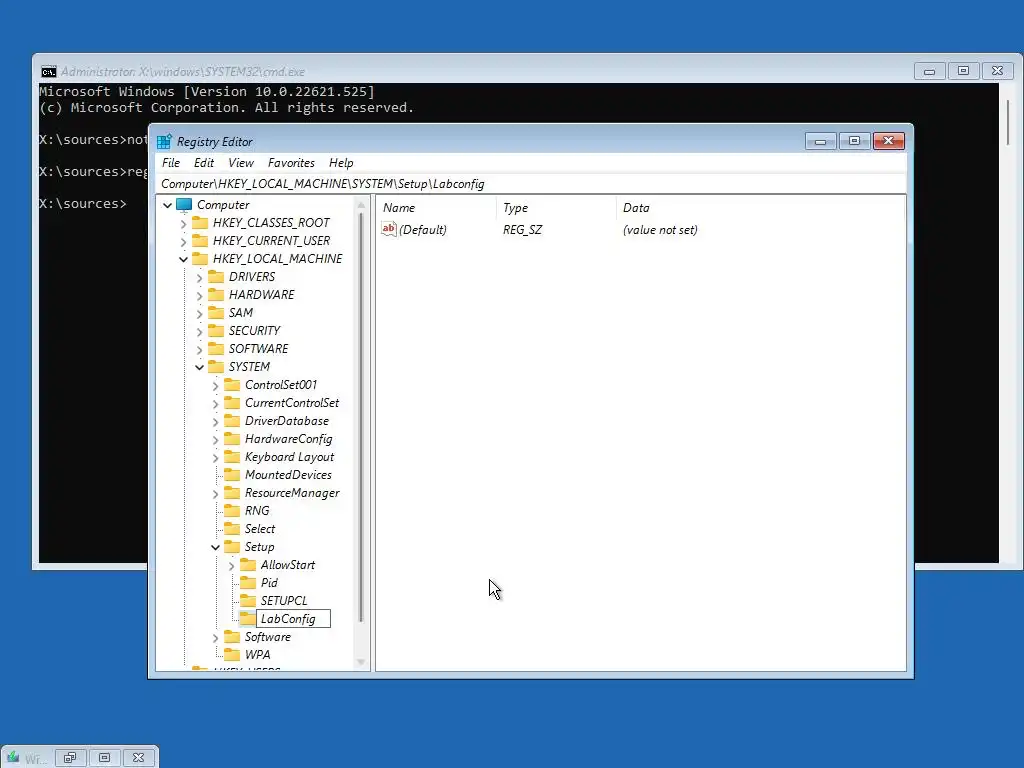1024x768 pixels.
Task: Expand the DRIVERS key chevron
Action: pos(200,278)
